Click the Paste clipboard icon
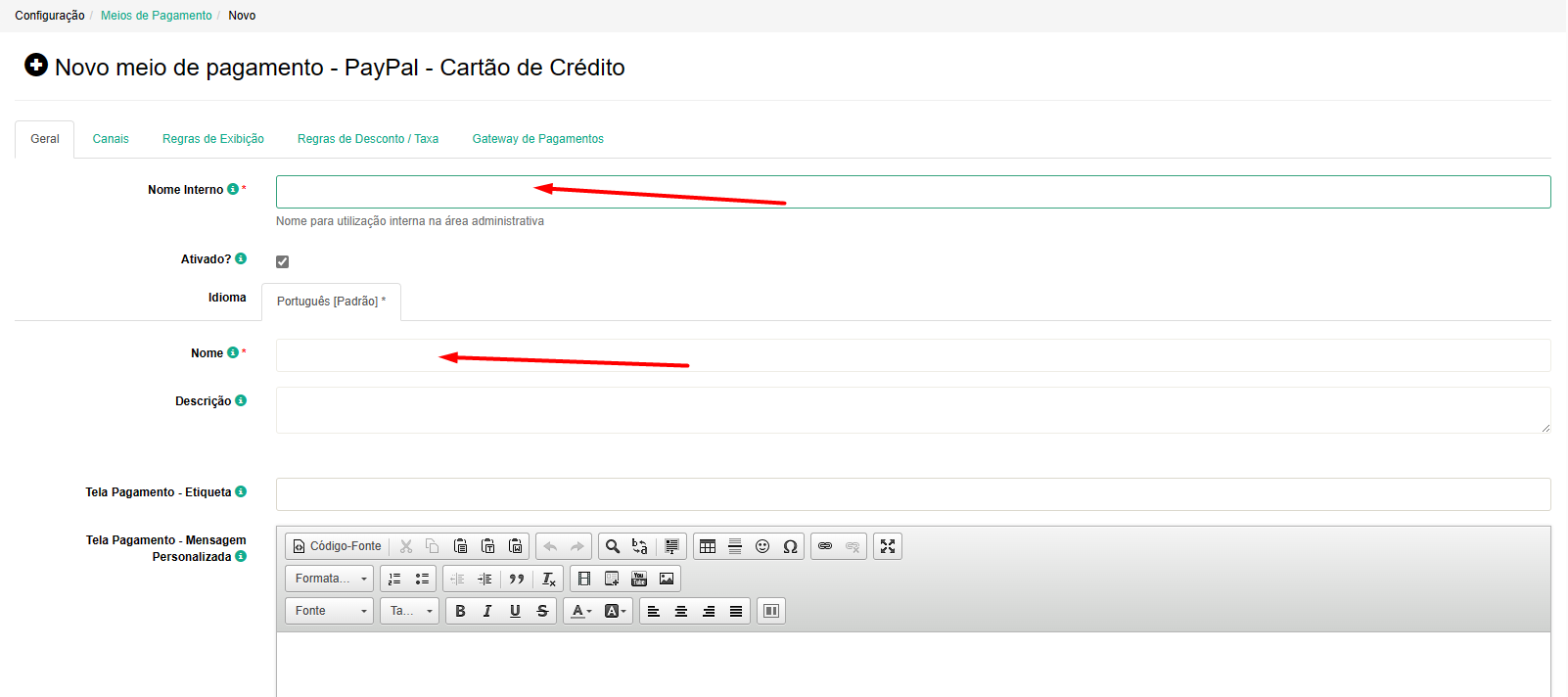Screen dimensions: 1568x697 point(460,546)
